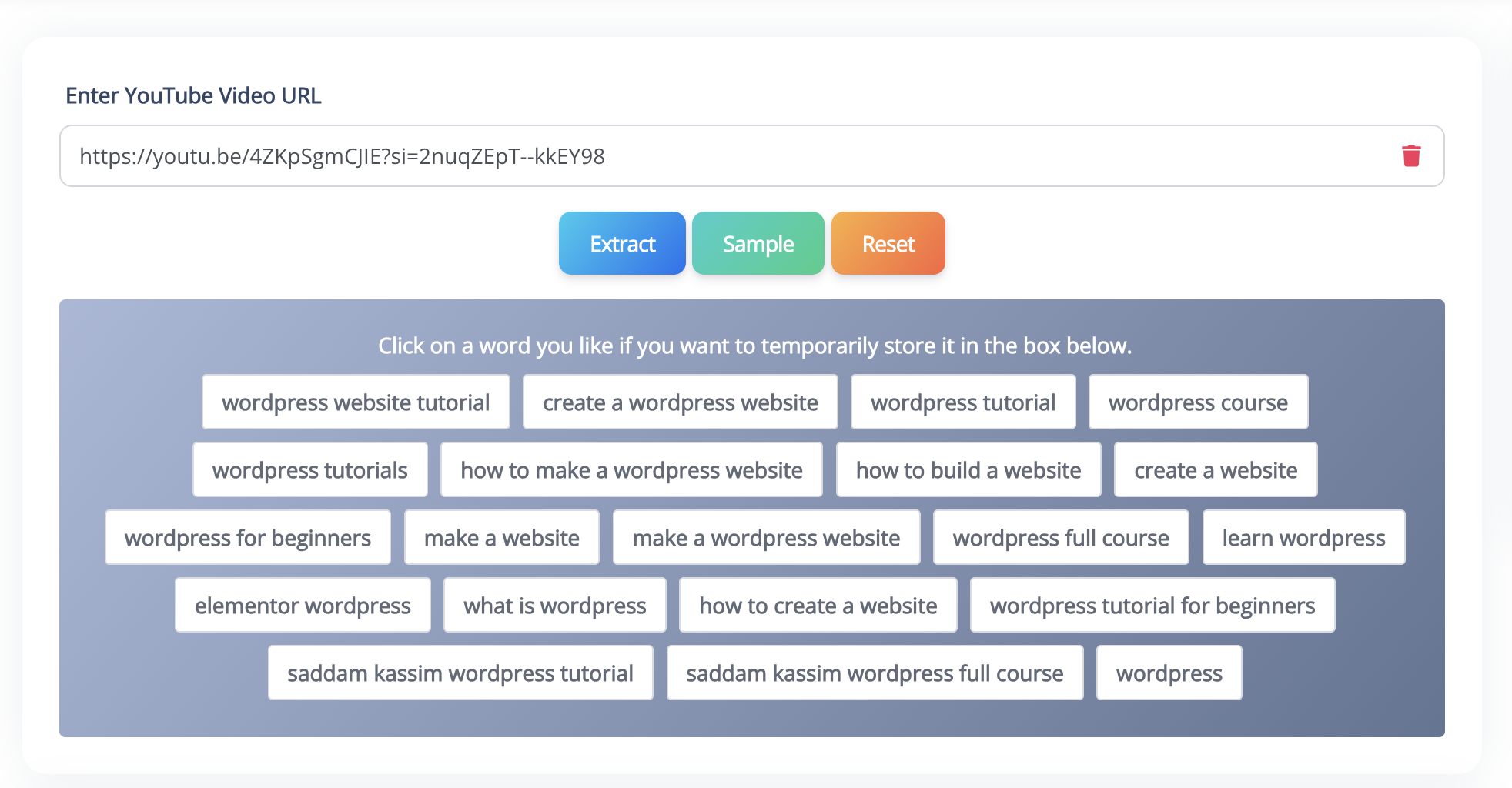This screenshot has width=1512, height=788.
Task: Click the 'wordpress' keyword at bottom right
Action: pyautogui.click(x=1169, y=673)
